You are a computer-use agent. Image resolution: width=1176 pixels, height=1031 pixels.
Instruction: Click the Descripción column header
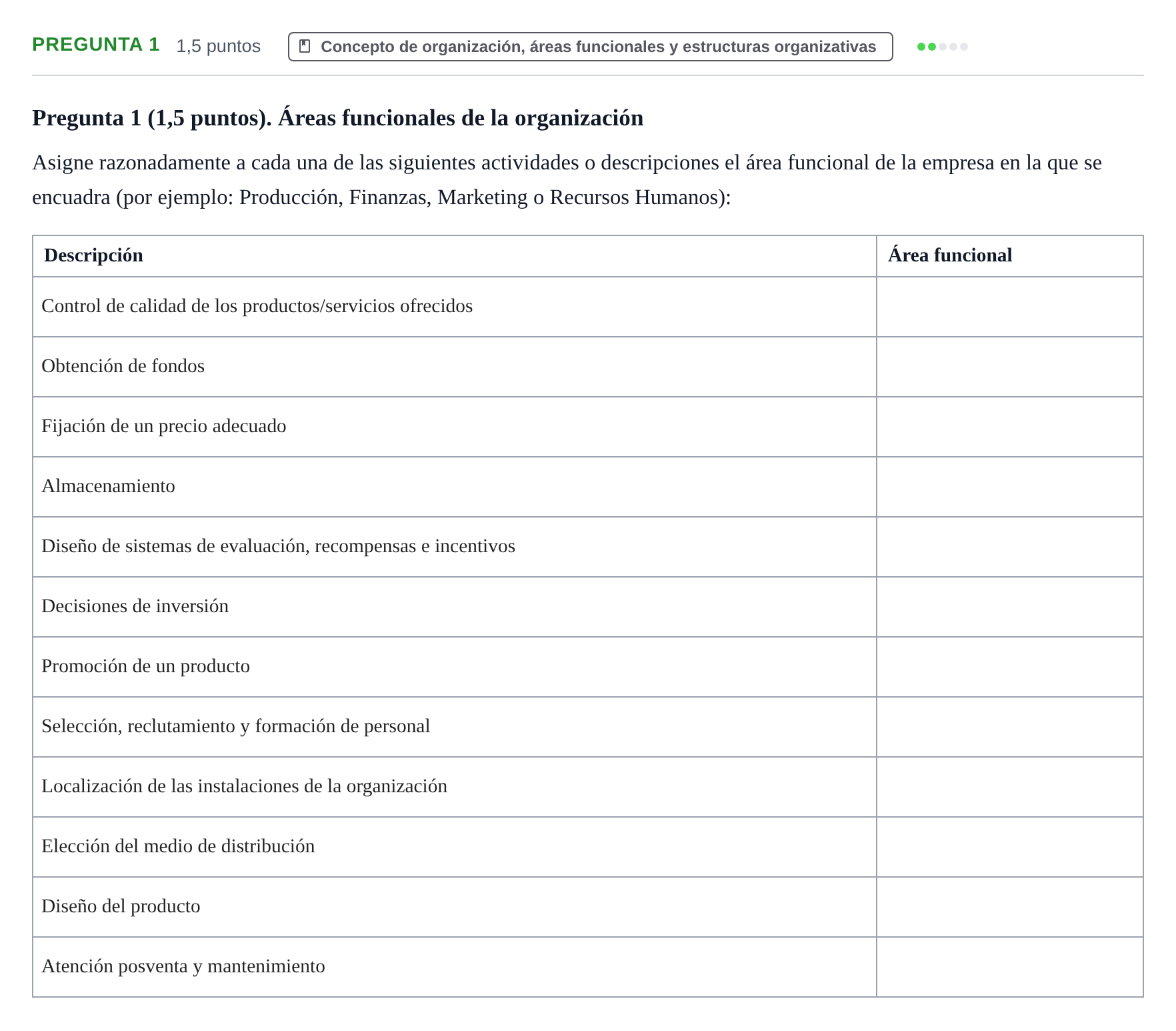[x=93, y=255]
